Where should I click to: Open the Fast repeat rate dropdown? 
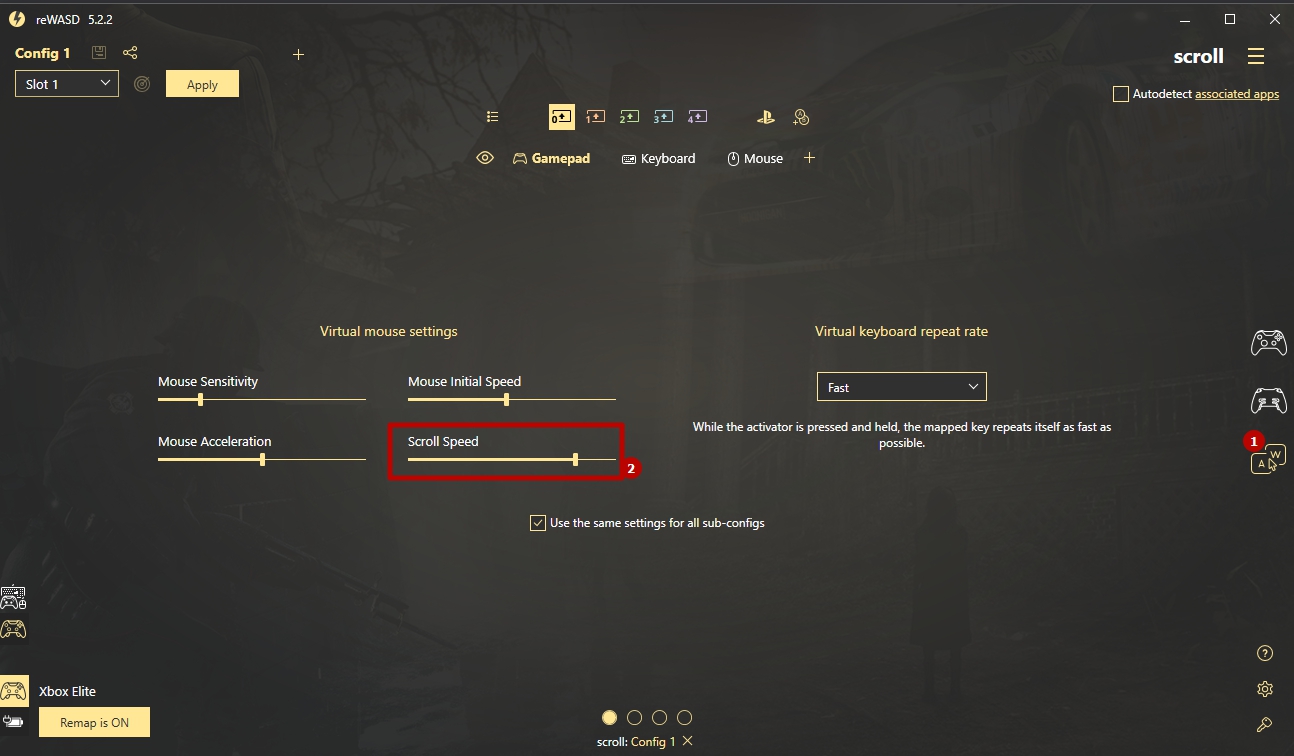pos(902,387)
